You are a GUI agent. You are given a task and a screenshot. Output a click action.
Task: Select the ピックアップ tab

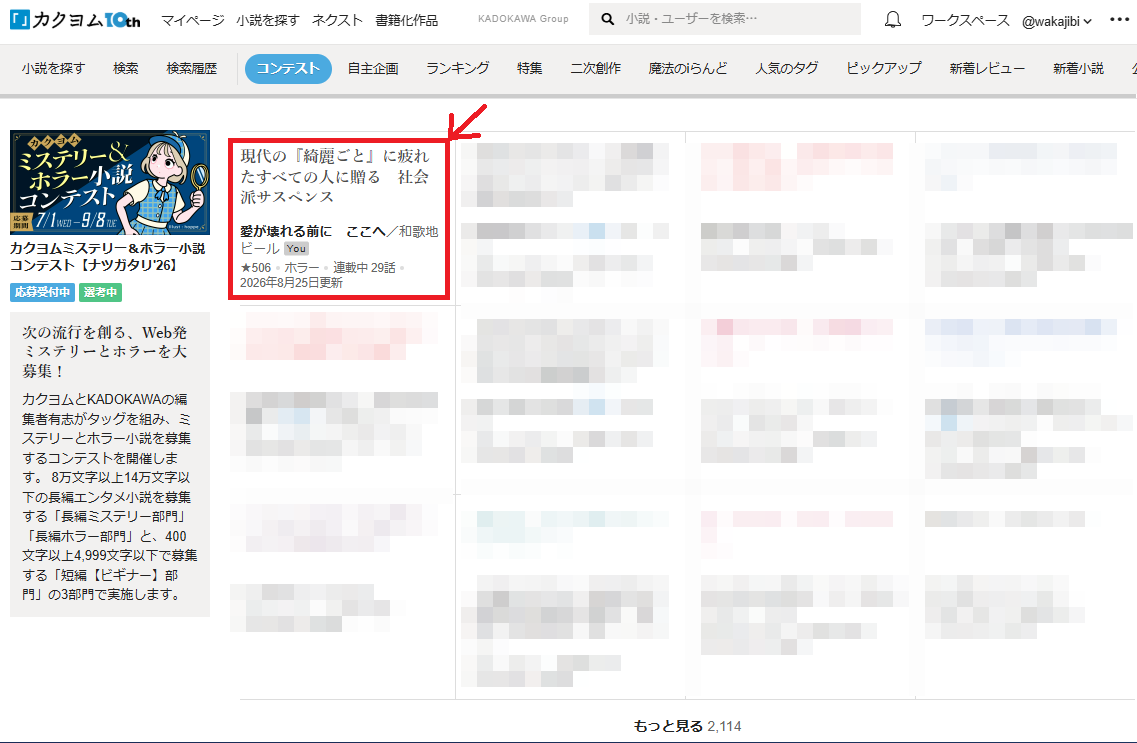coord(884,68)
